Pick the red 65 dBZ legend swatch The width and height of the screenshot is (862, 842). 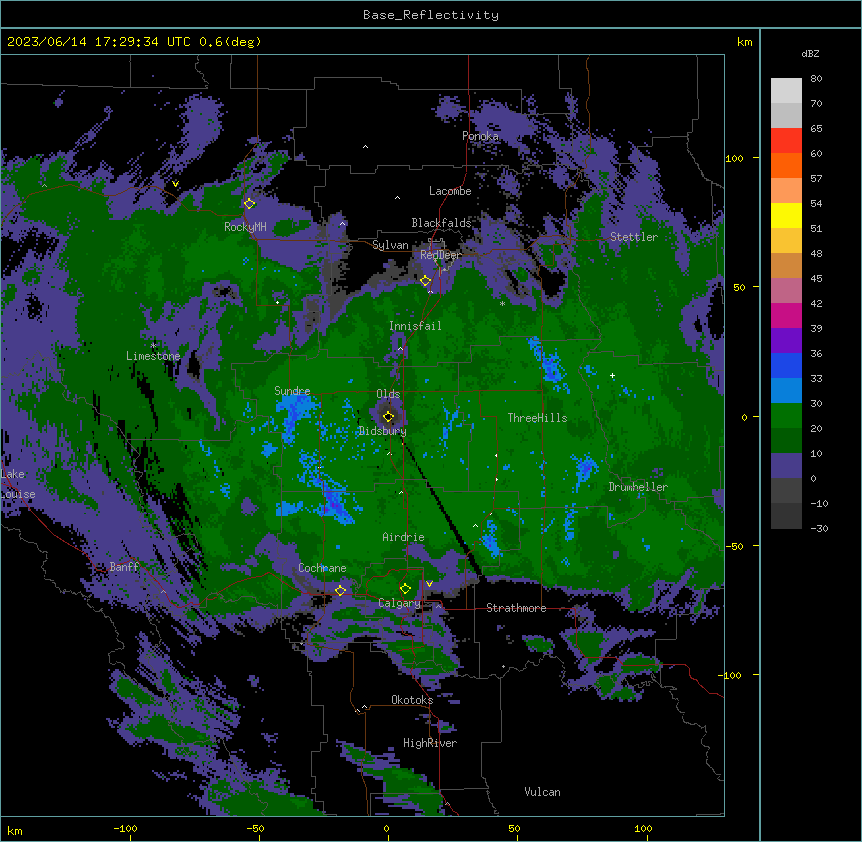(x=786, y=140)
